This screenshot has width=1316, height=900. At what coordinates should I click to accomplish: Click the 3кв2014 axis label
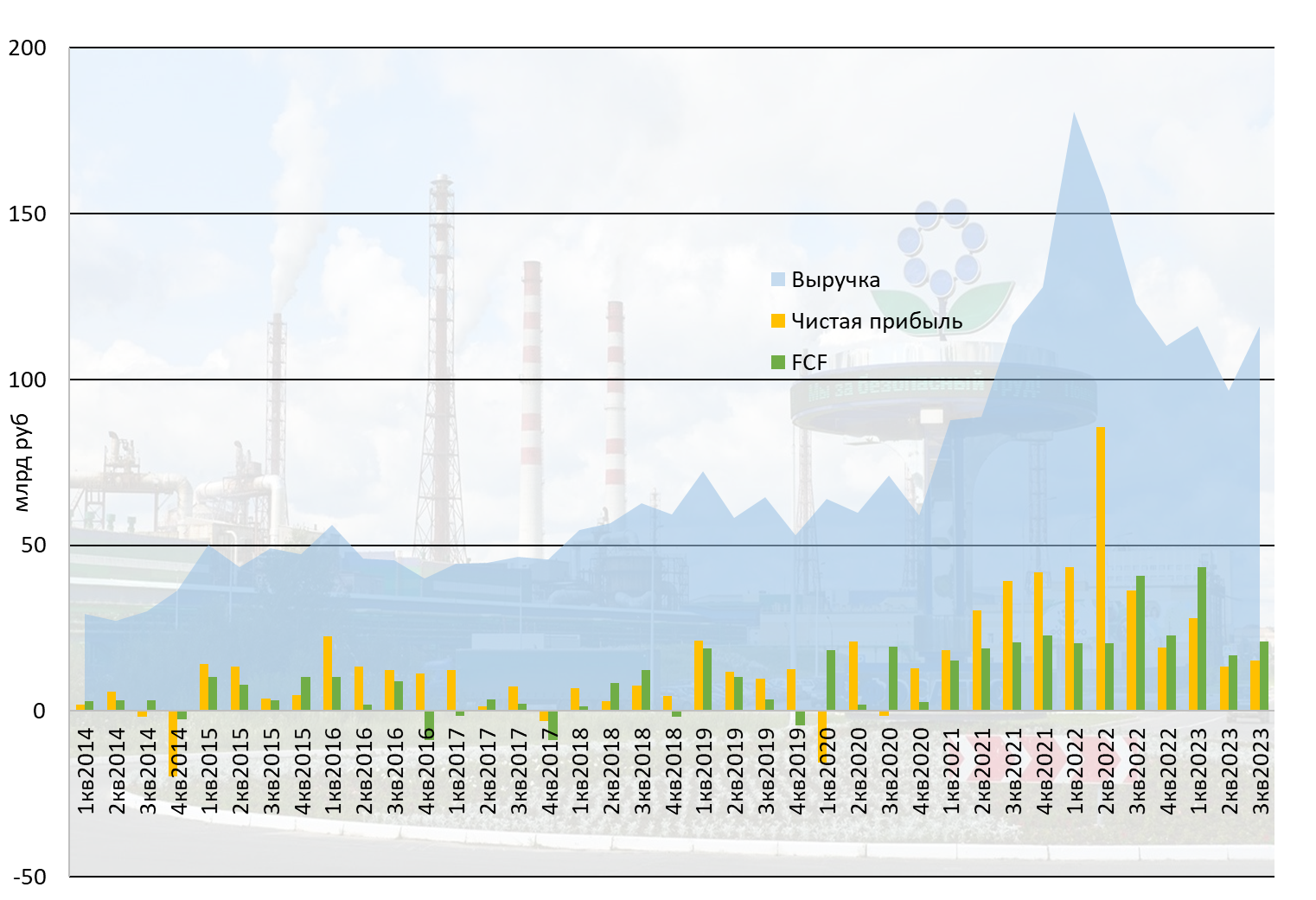pos(148,770)
